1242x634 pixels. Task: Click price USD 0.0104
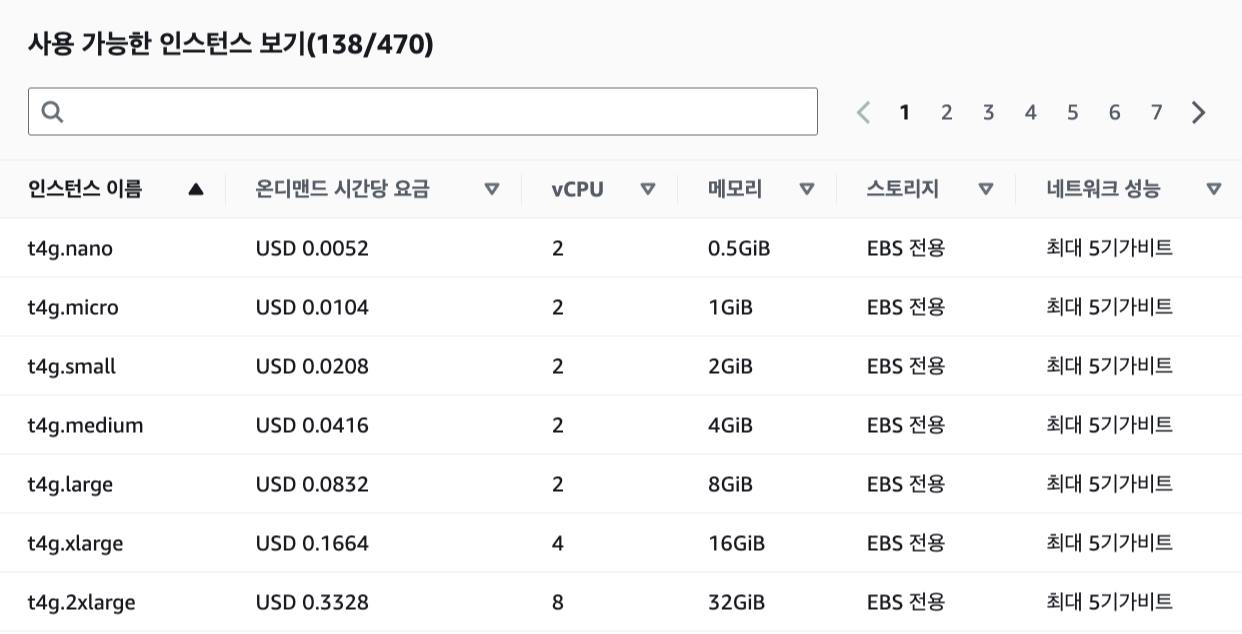pyautogui.click(x=312, y=307)
